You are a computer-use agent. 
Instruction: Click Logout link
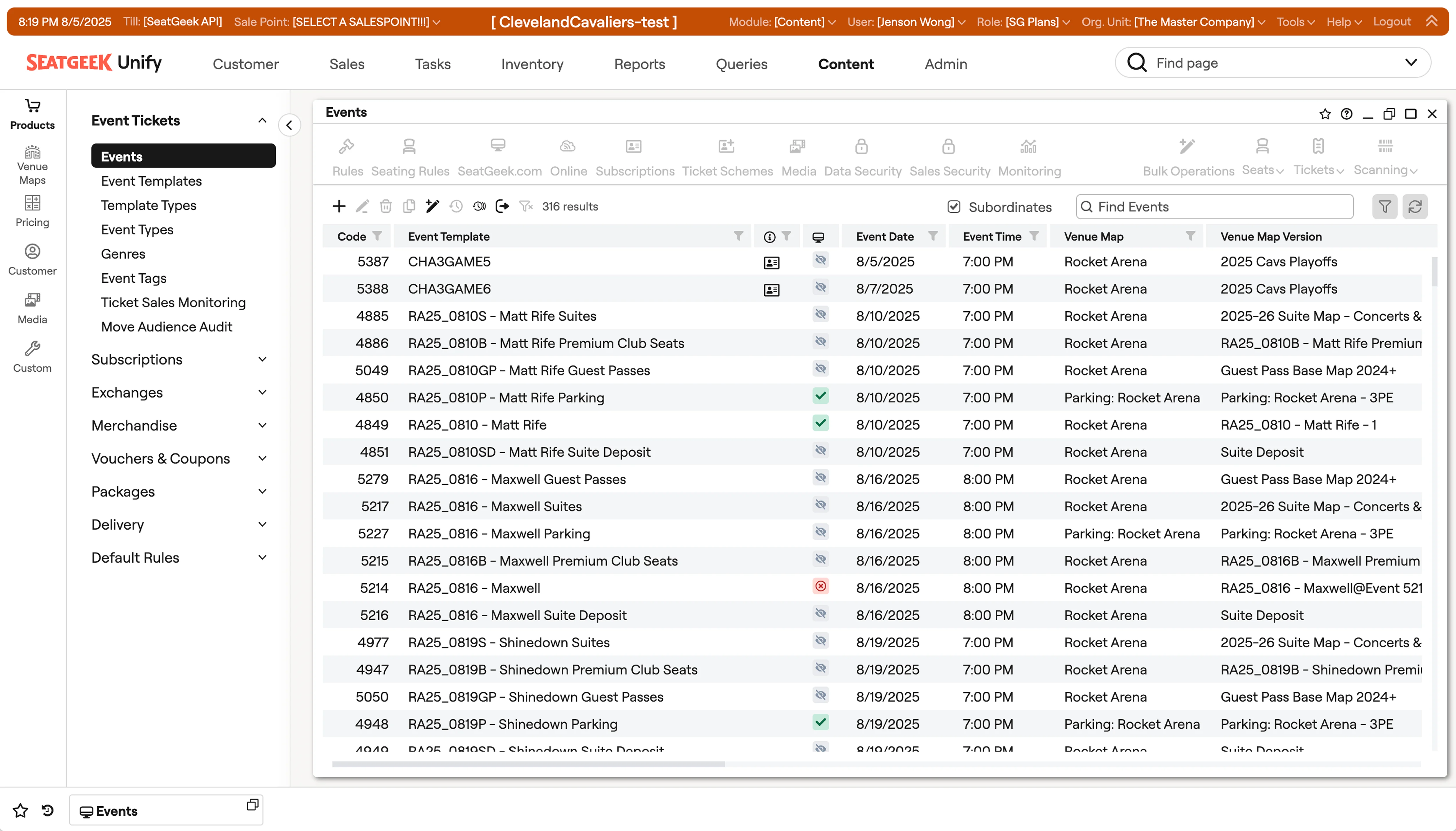tap(1392, 22)
